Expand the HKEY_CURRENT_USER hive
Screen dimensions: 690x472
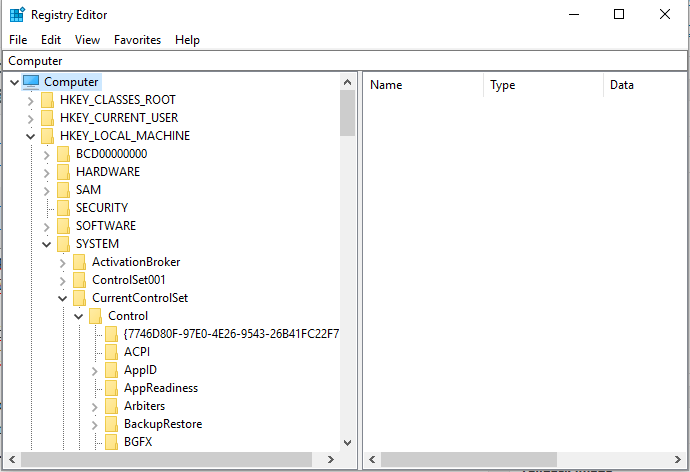(30, 119)
